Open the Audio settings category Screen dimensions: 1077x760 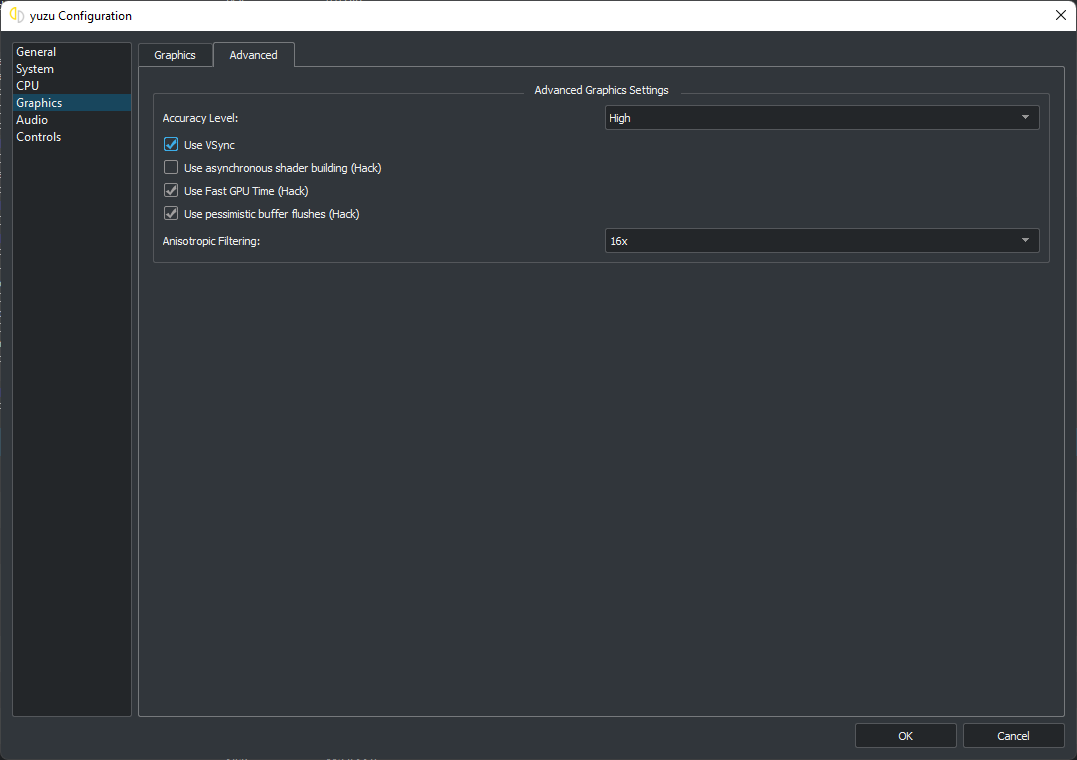pos(32,120)
